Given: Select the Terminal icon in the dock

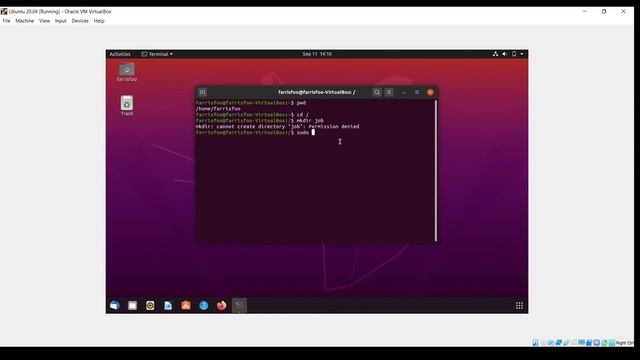Looking at the screenshot, I should click(x=239, y=305).
